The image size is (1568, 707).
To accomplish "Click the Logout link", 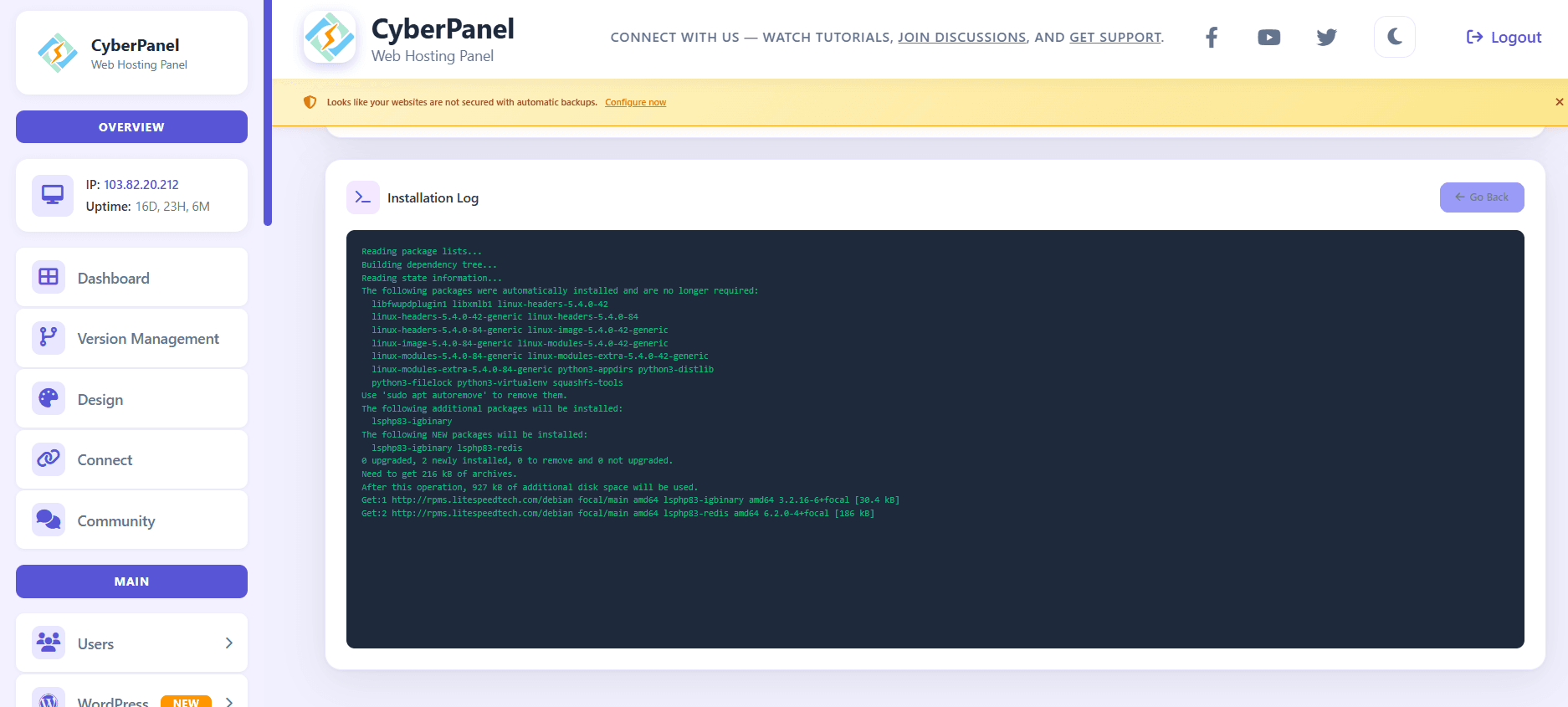I will point(1504,37).
